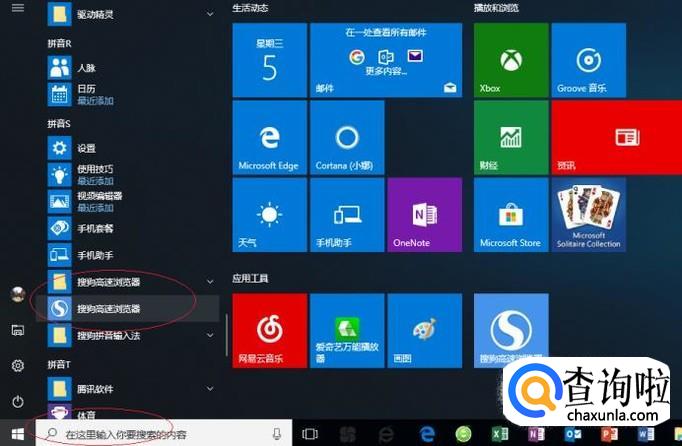Open the pictures folder in left rail

coord(18,330)
